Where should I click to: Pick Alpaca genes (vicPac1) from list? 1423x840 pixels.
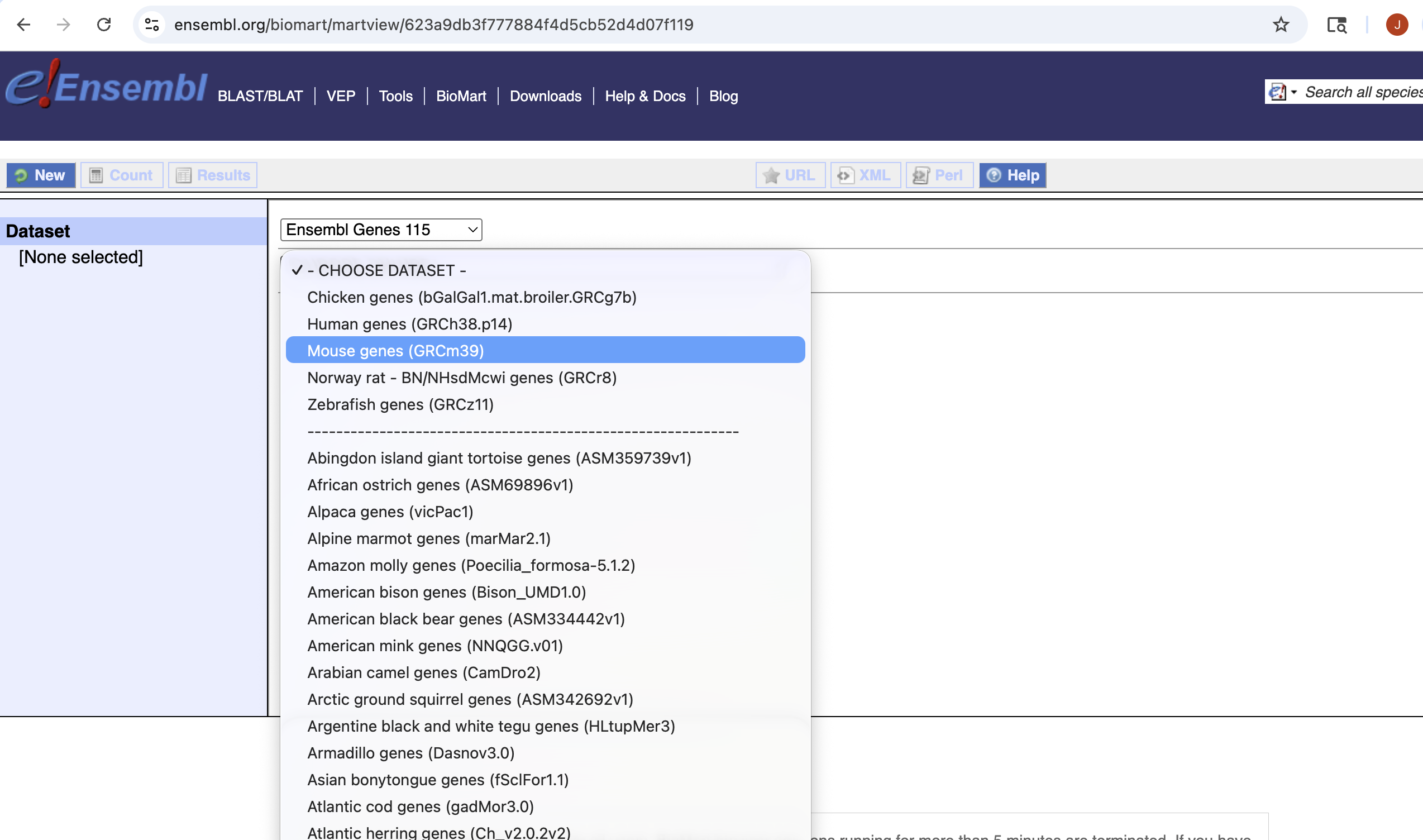(x=389, y=511)
